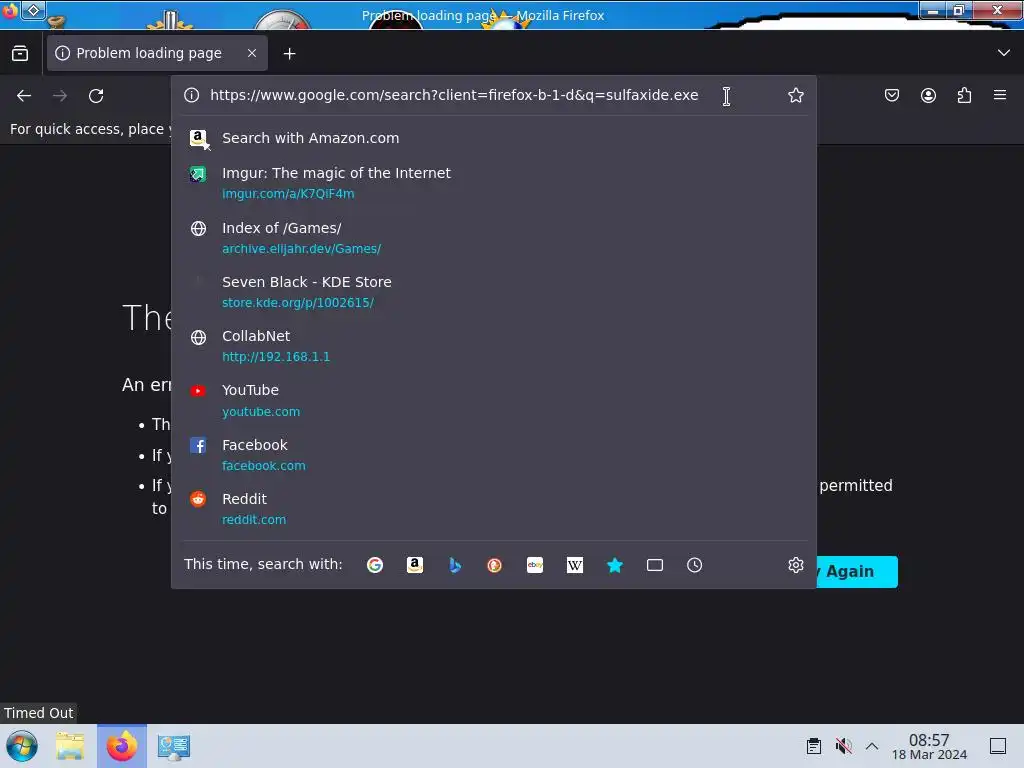
Task: Open Firefox View icon left of tabs
Action: 20,54
